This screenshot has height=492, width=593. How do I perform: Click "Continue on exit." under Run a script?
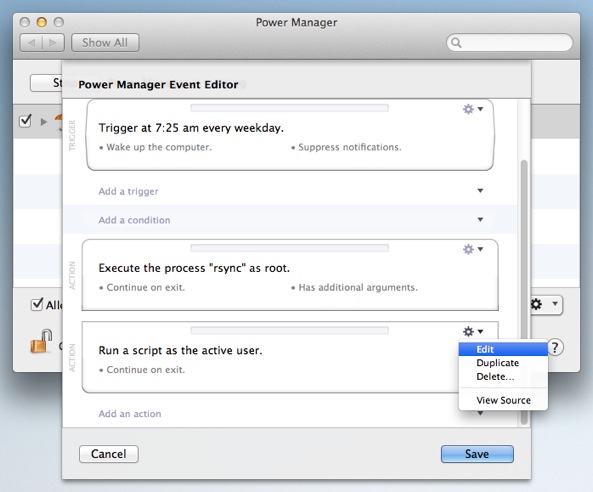coord(146,370)
